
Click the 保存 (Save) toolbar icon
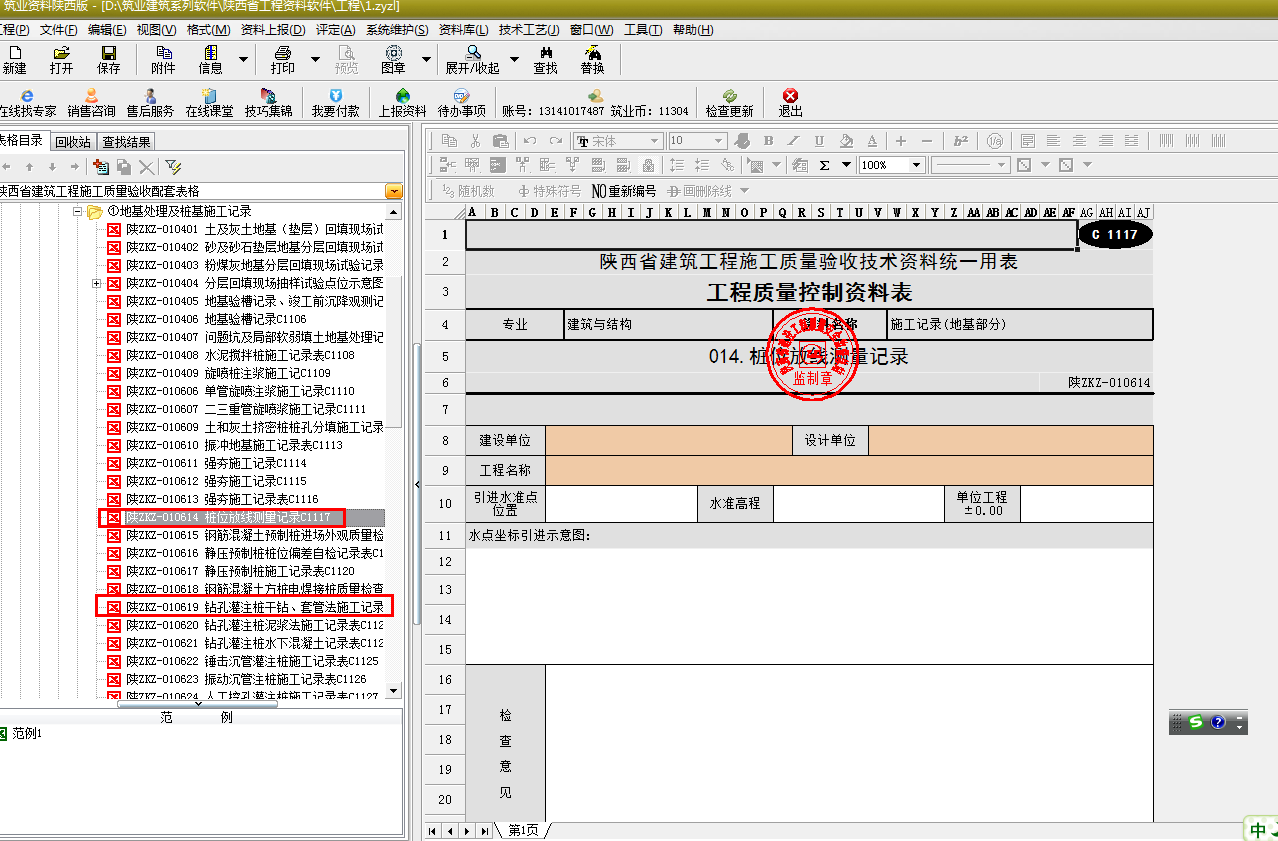point(108,59)
